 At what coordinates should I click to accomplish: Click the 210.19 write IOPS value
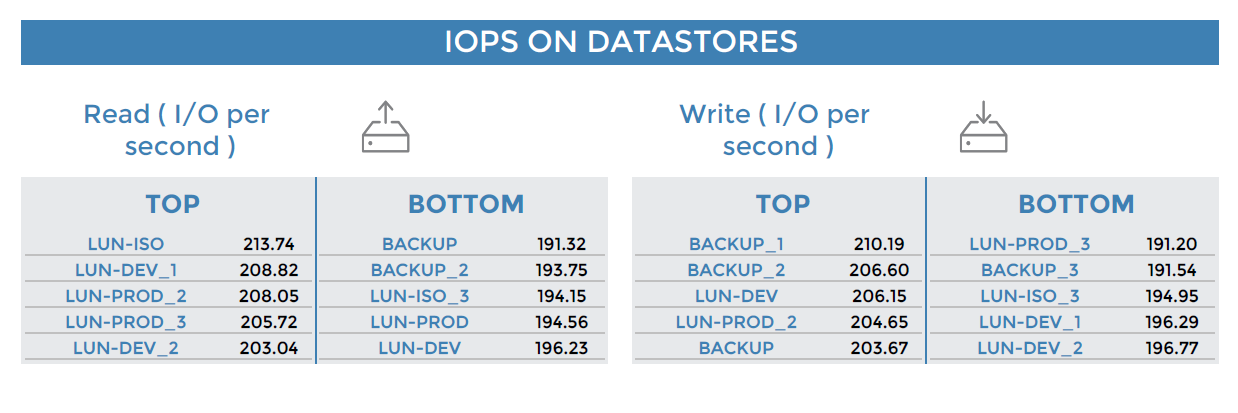point(879,244)
